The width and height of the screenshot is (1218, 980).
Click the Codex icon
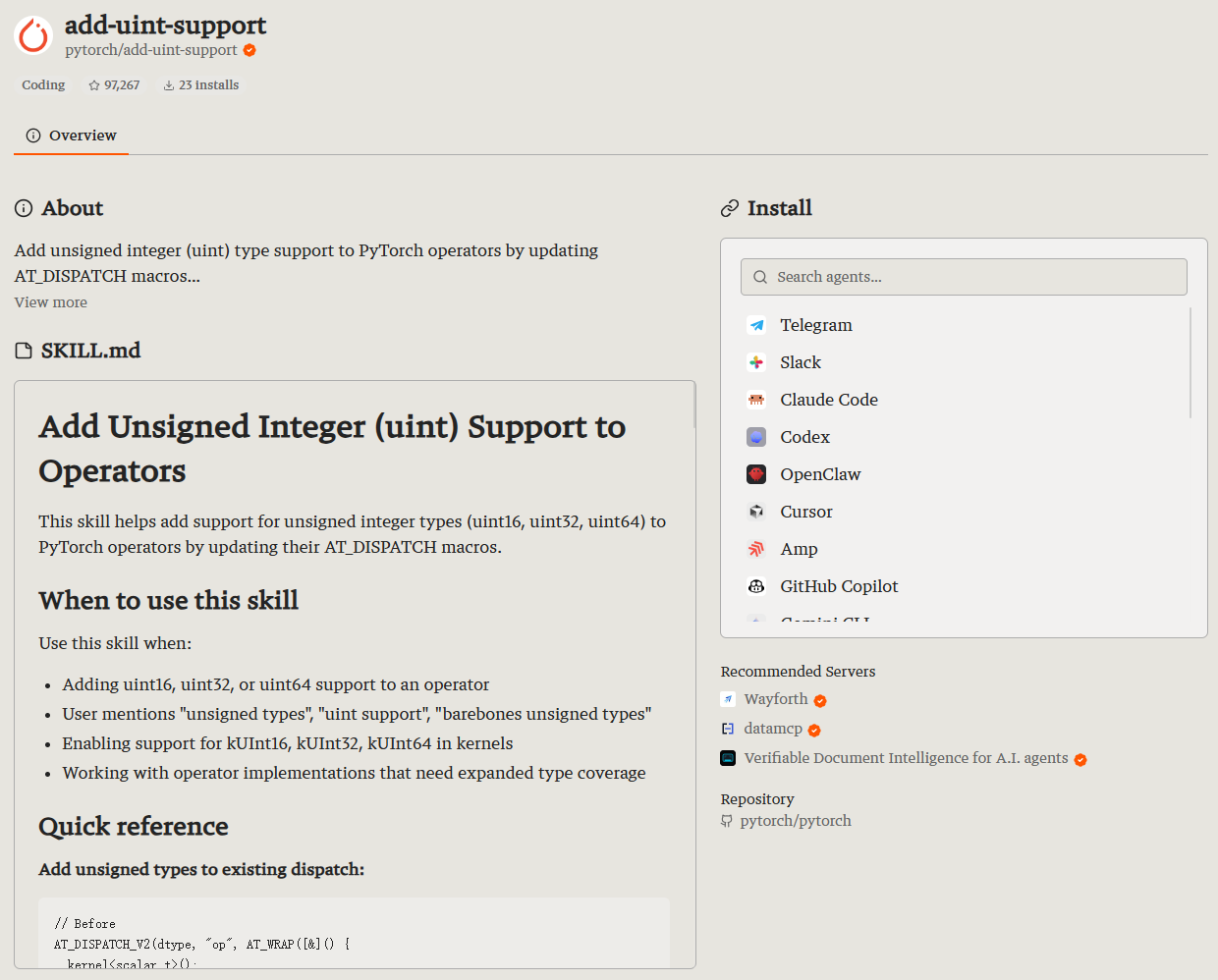click(756, 437)
